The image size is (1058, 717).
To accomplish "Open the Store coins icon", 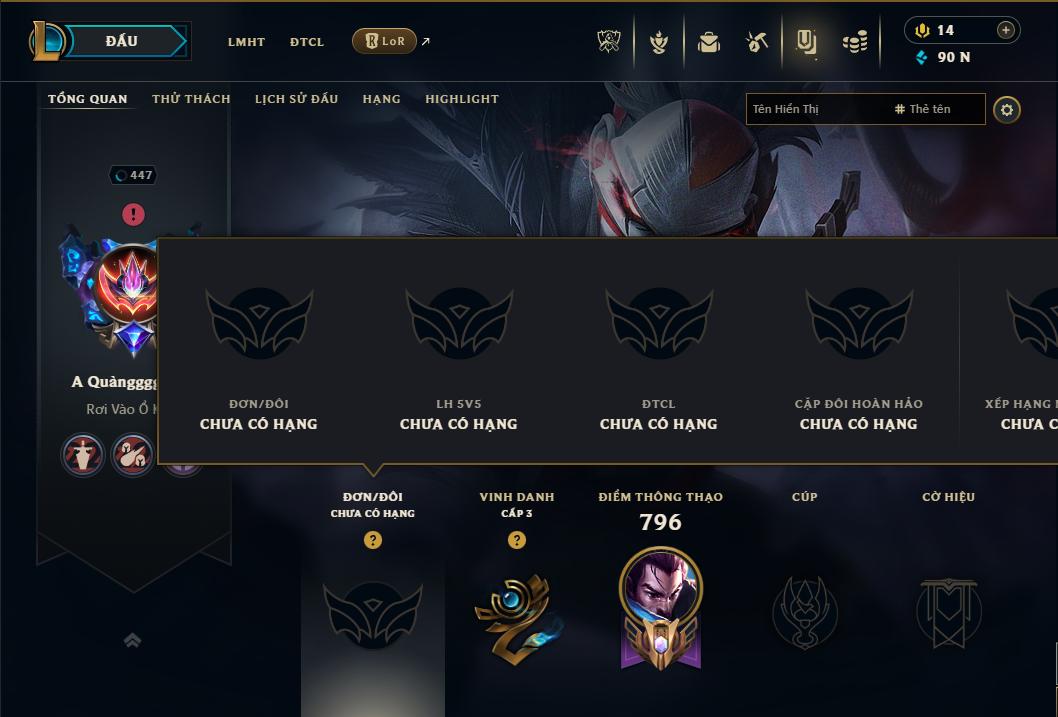I will coord(855,42).
